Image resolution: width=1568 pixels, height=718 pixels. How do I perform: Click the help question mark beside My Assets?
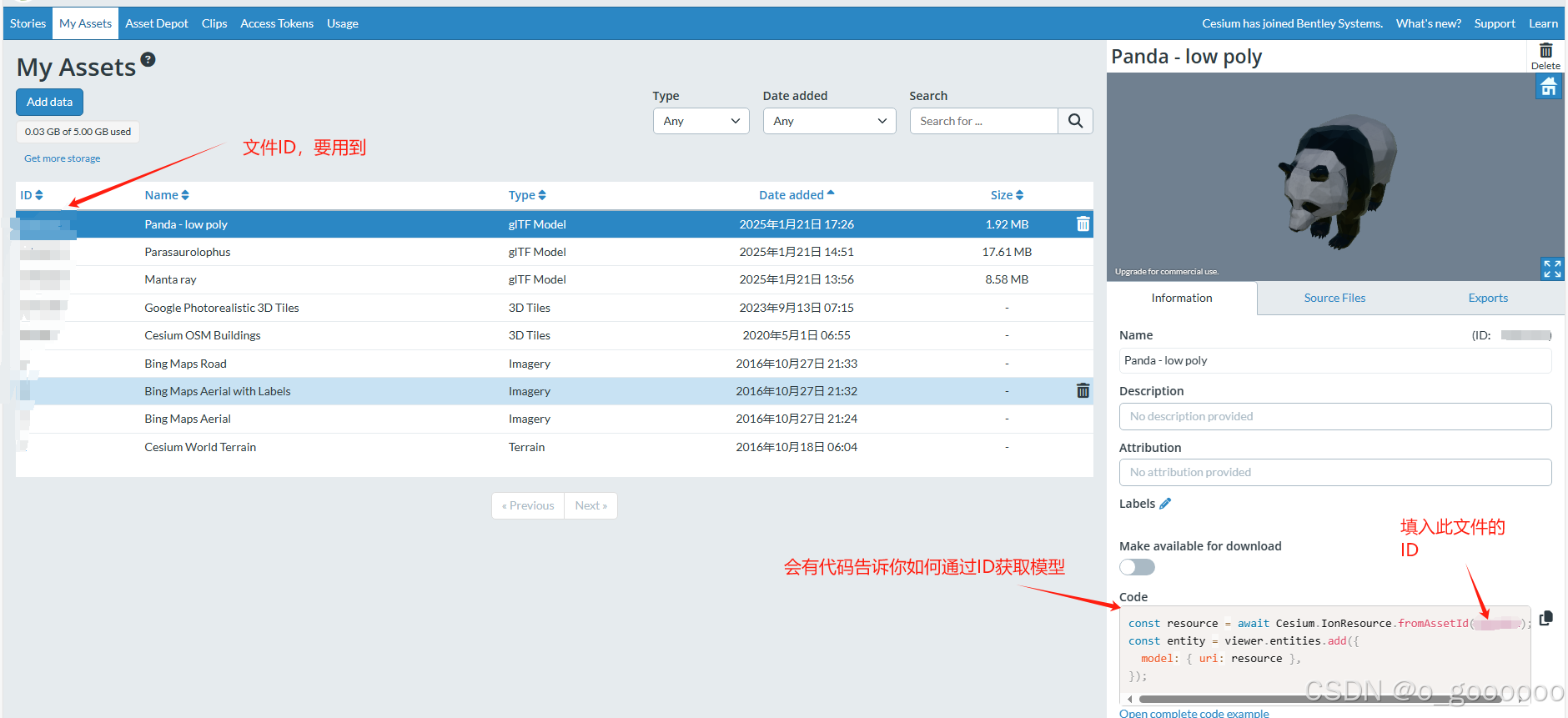tap(148, 59)
